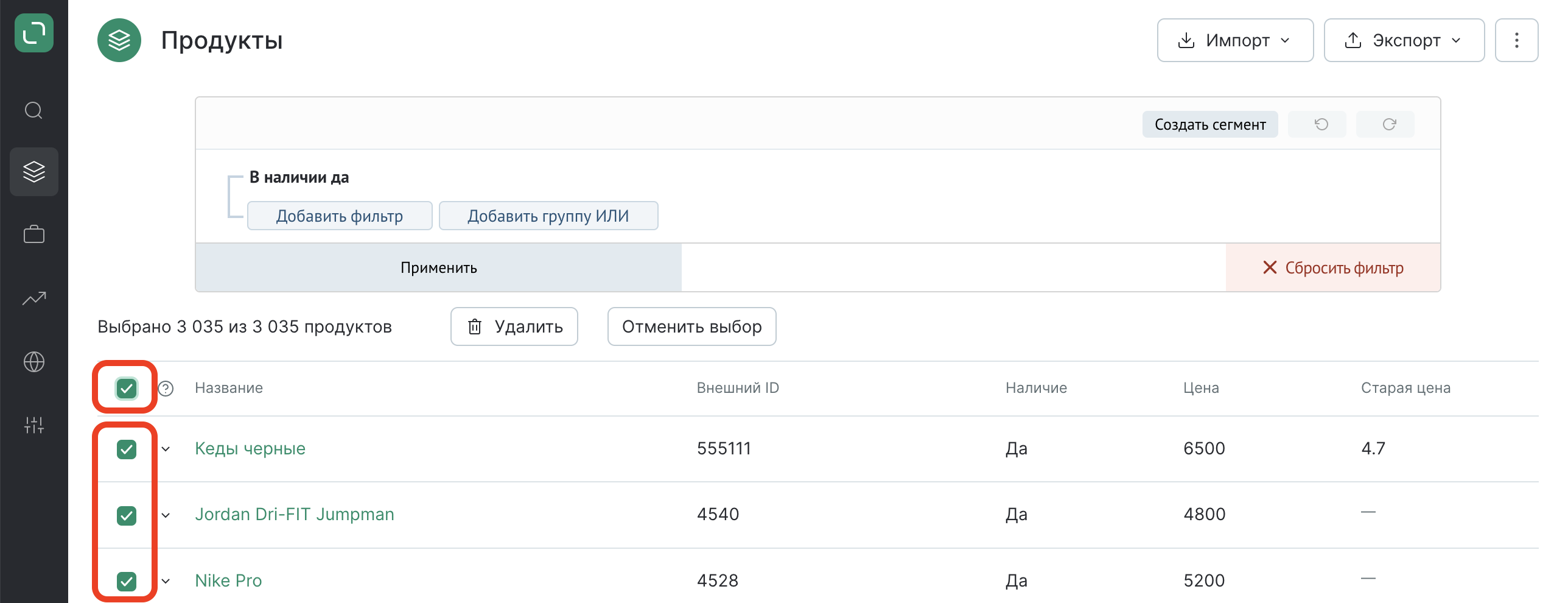Open the Jordan Dri-FIT Jumpman product link
1568x603 pixels.
pyautogui.click(x=295, y=514)
